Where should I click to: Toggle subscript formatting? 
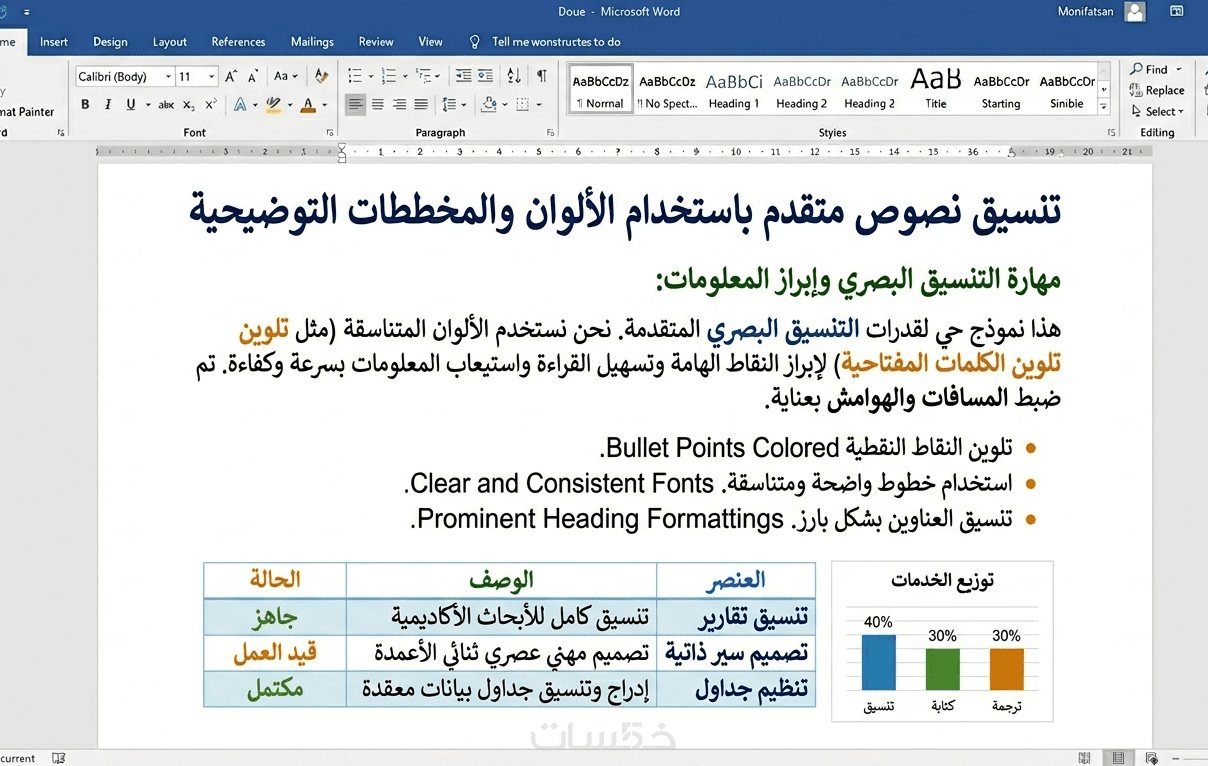[189, 104]
